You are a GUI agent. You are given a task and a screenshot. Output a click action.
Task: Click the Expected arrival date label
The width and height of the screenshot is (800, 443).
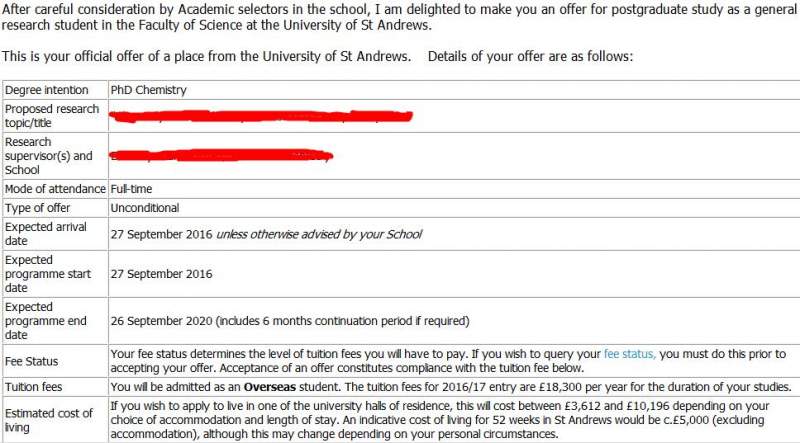click(x=47, y=234)
